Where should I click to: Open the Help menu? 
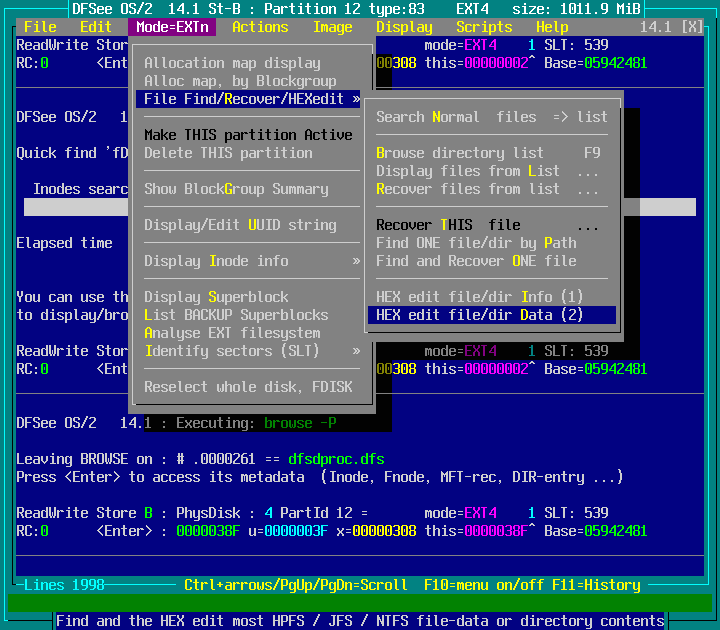[552, 27]
